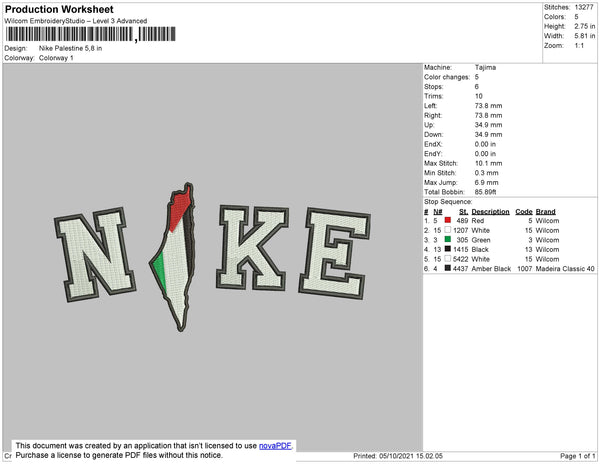Click the 'N#' column header

pos(438,212)
